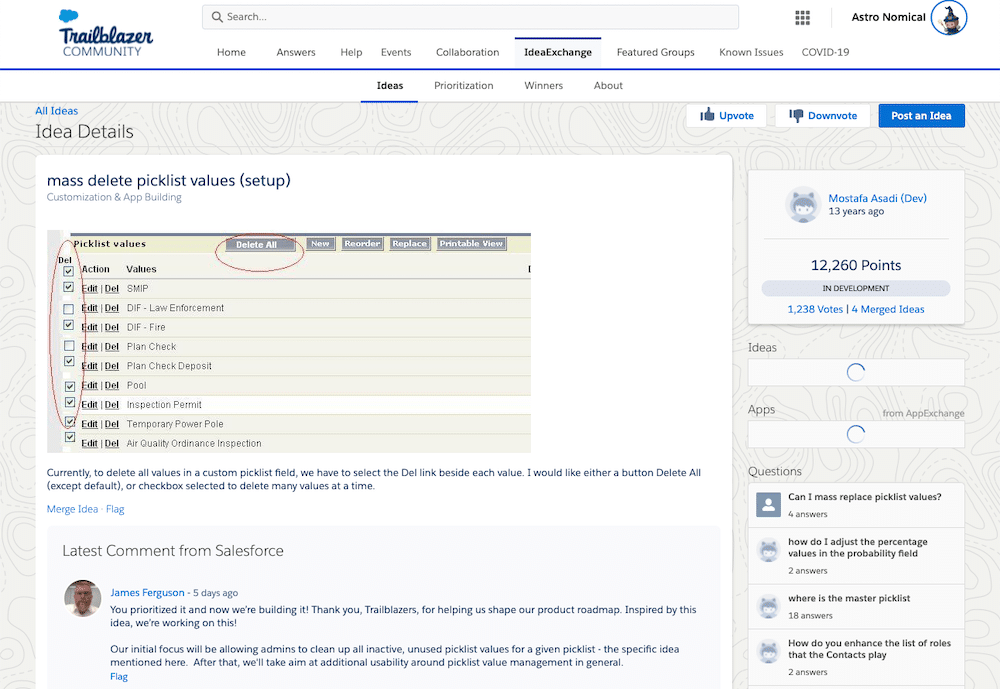
Task: Click the 12,260 Points text
Action: coord(856,265)
